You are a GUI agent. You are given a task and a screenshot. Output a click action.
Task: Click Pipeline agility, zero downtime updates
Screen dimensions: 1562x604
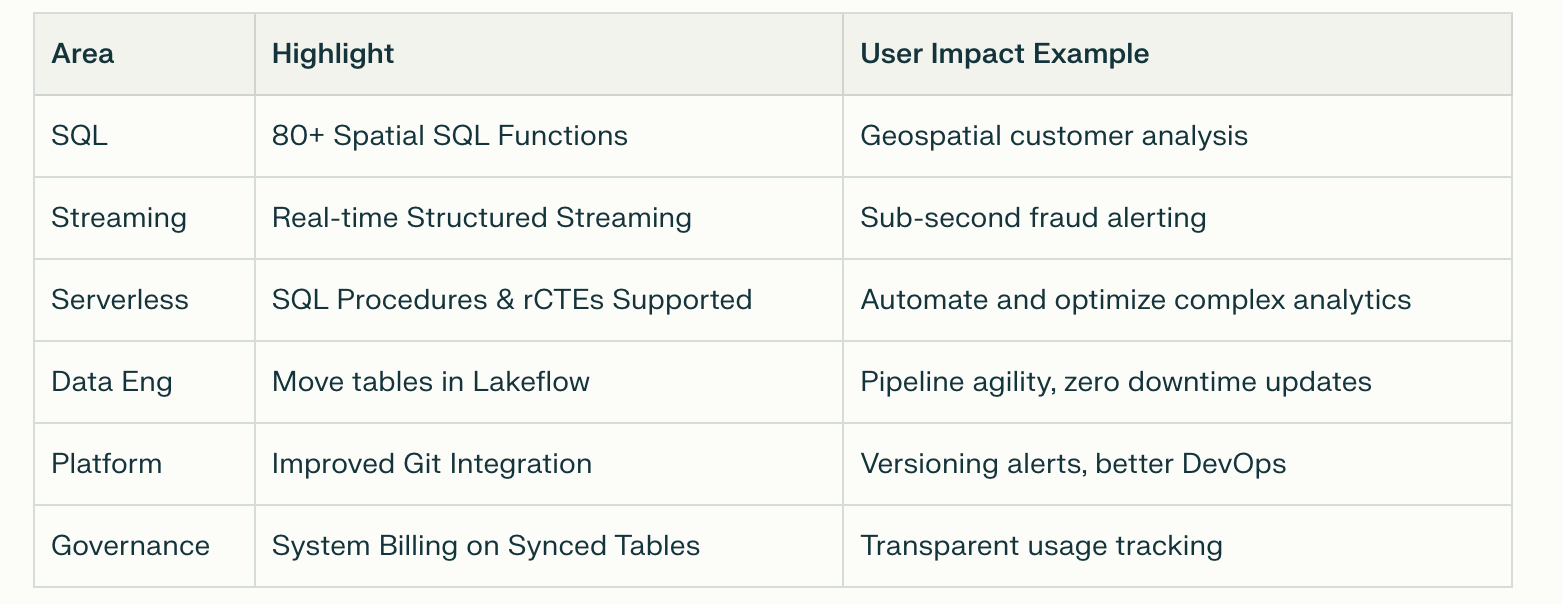coord(1116,382)
